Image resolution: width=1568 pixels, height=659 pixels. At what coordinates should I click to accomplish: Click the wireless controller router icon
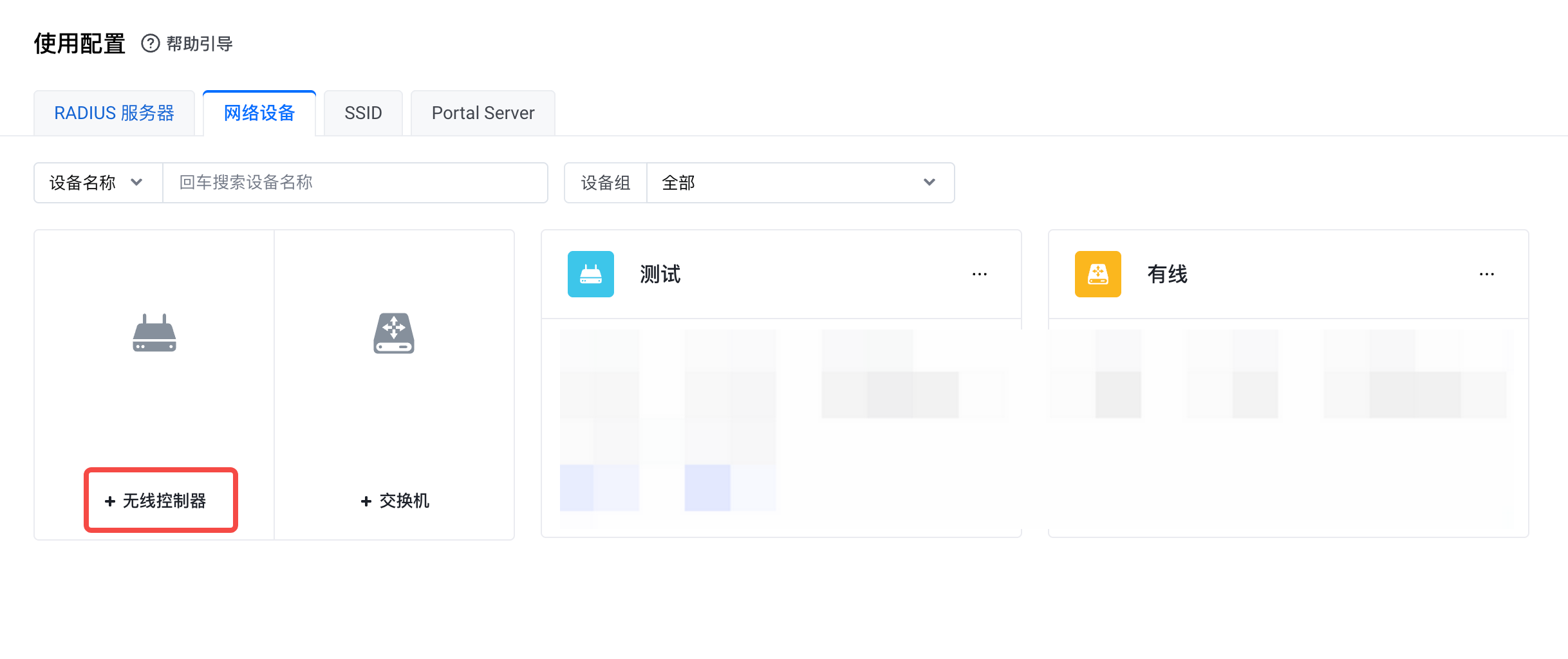[x=154, y=333]
